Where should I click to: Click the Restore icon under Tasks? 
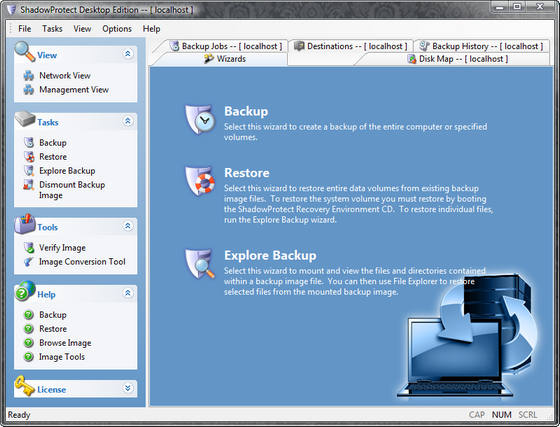pyautogui.click(x=29, y=156)
